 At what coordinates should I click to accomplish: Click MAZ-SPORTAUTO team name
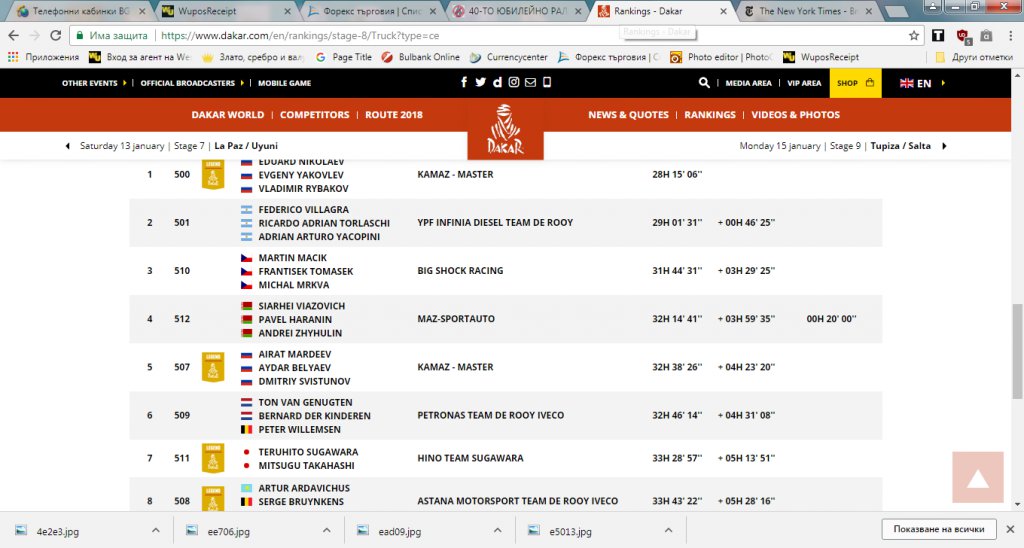pyautogui.click(x=456, y=319)
